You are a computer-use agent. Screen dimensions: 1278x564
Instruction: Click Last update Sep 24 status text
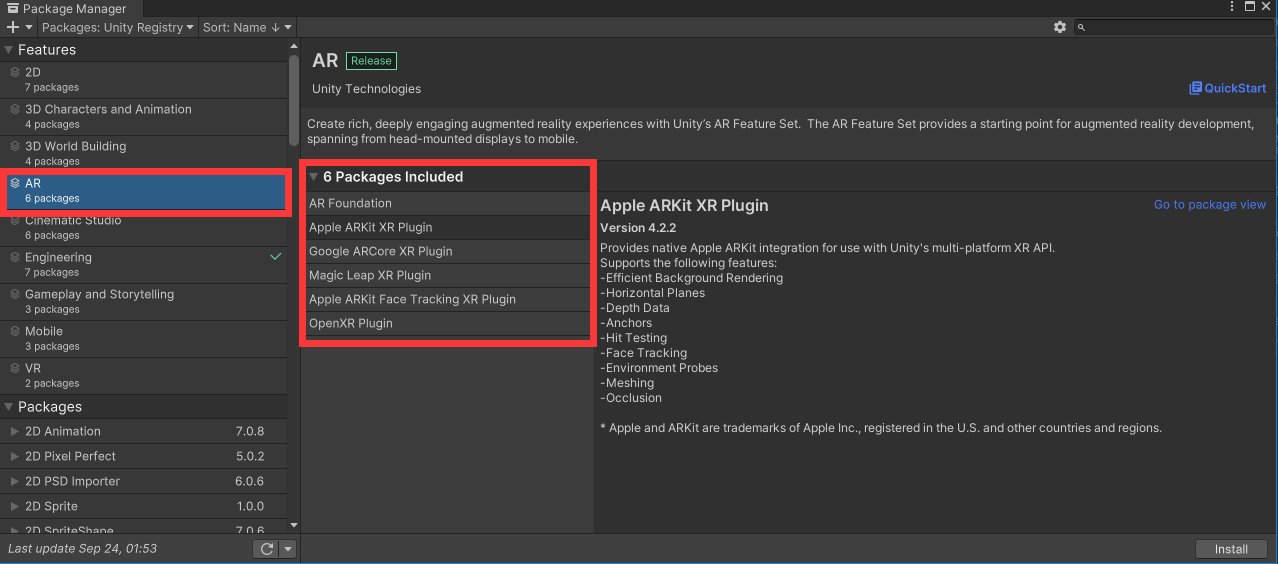tap(82, 549)
